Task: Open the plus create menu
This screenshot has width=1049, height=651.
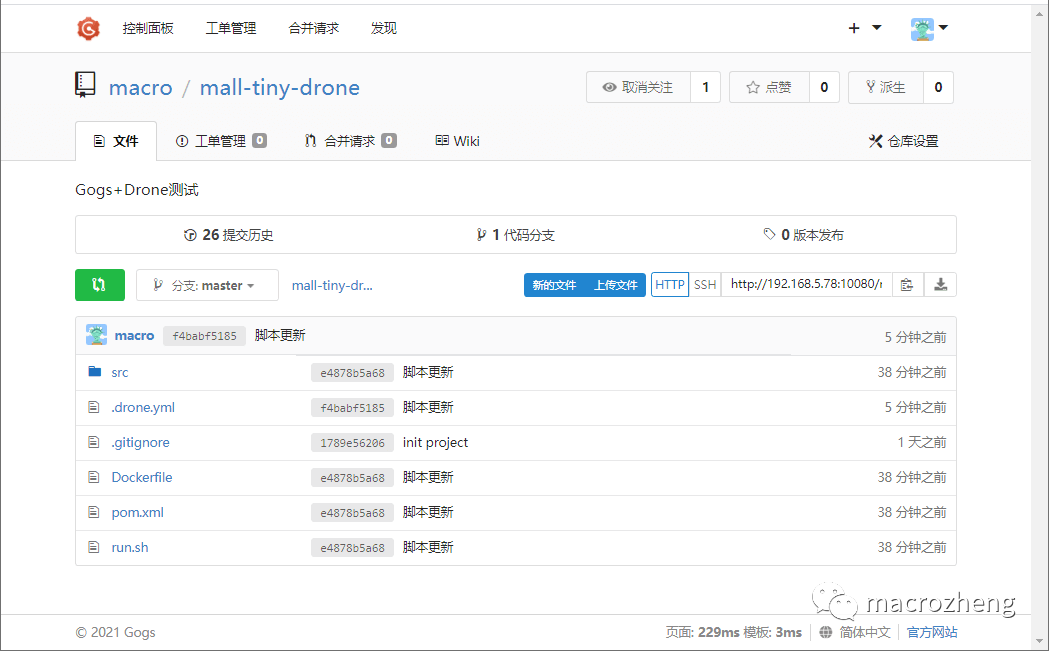Action: (x=864, y=28)
